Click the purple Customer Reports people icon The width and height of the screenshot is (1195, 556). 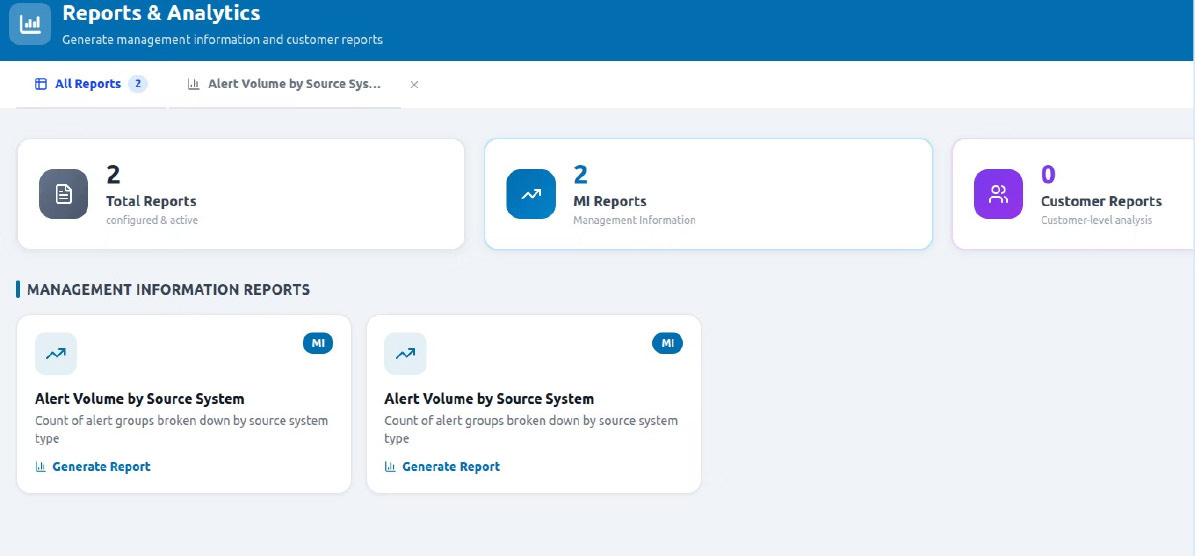998,194
